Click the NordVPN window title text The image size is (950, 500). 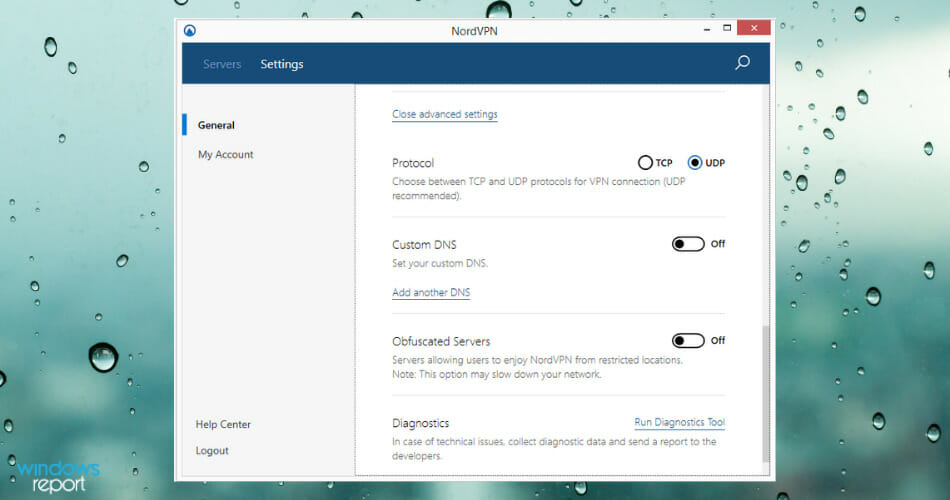[474, 31]
